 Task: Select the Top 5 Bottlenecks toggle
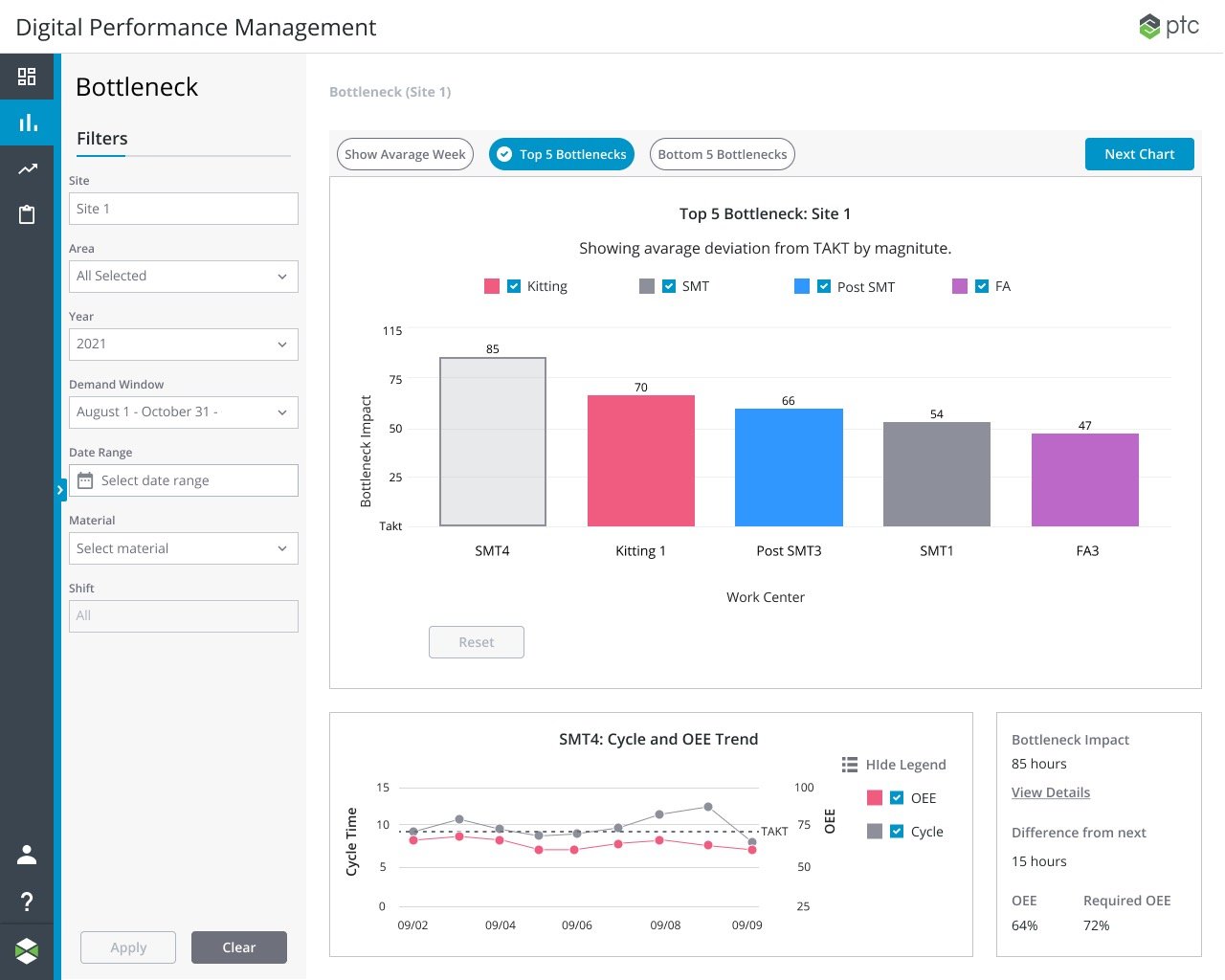point(562,154)
